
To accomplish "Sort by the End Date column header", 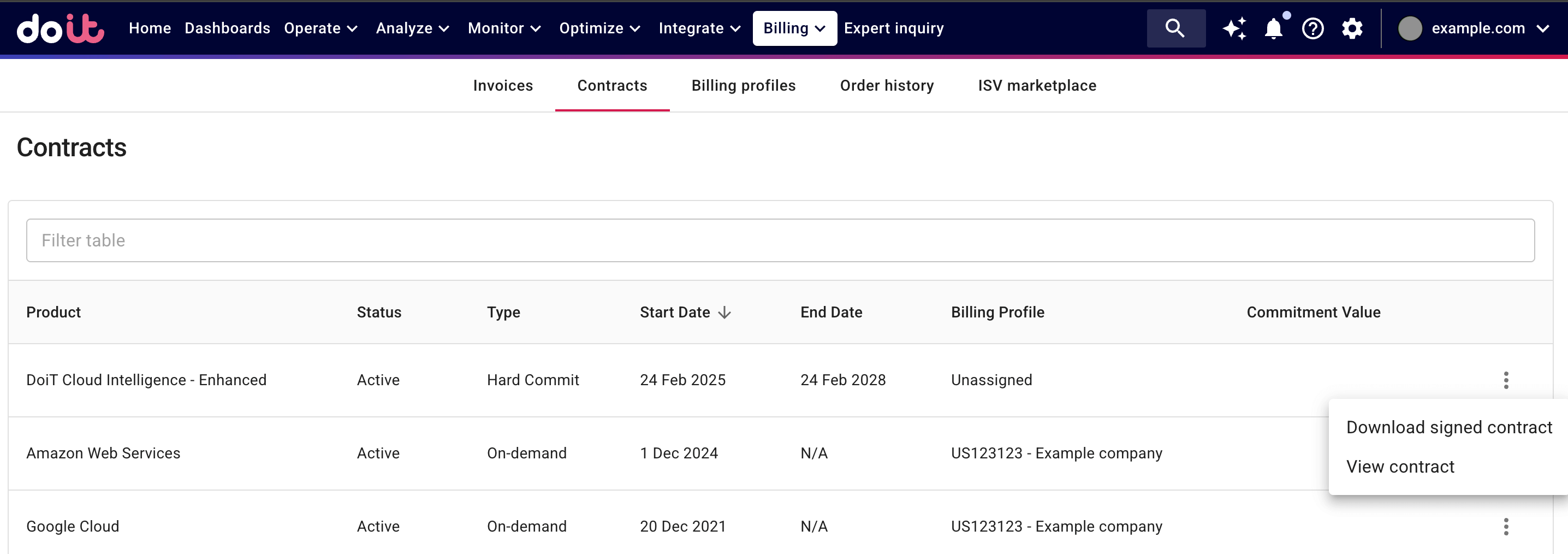I will pos(831,312).
